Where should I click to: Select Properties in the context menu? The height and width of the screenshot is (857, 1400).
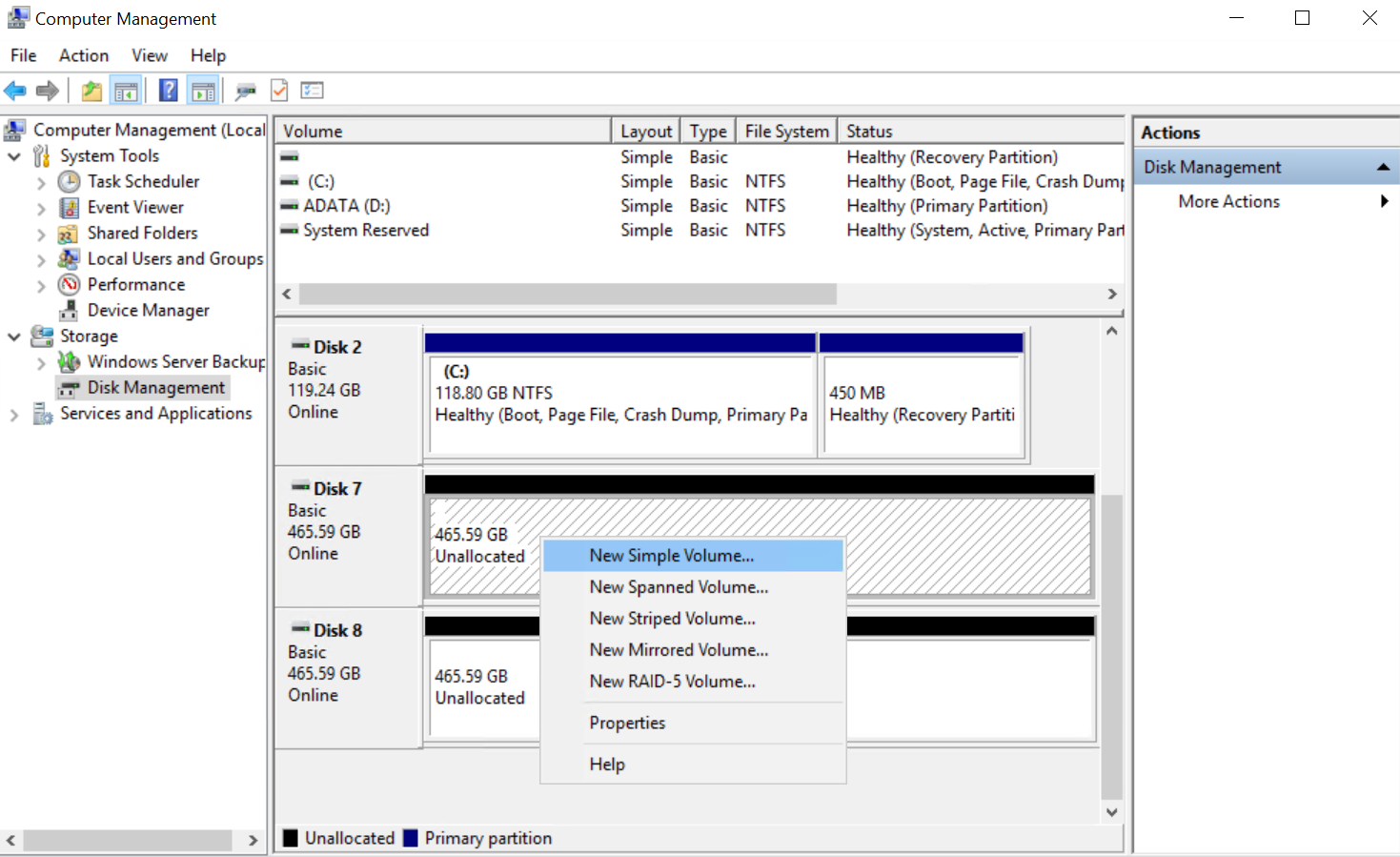tap(627, 723)
